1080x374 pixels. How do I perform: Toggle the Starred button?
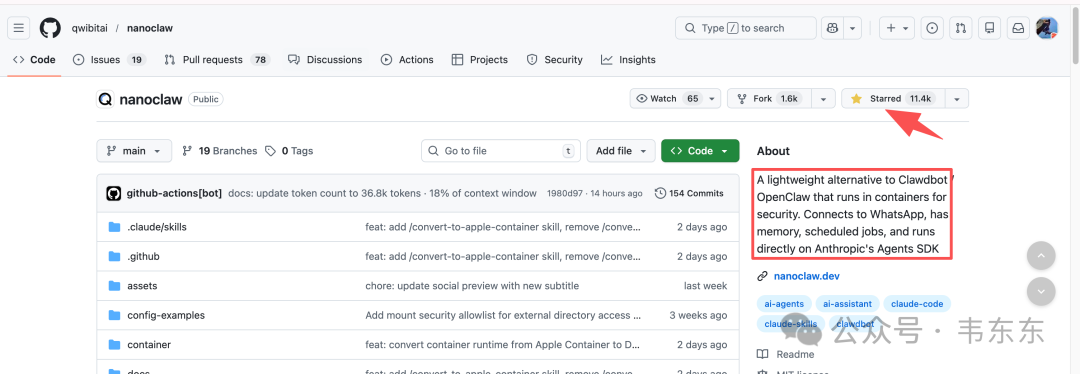click(893, 98)
